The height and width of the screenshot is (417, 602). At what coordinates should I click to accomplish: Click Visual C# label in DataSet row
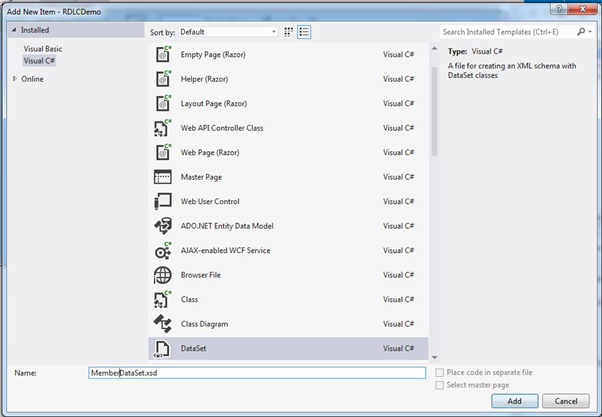398,349
